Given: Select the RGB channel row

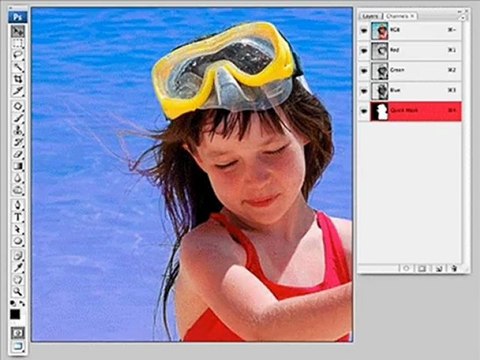Looking at the screenshot, I should click(410, 31).
